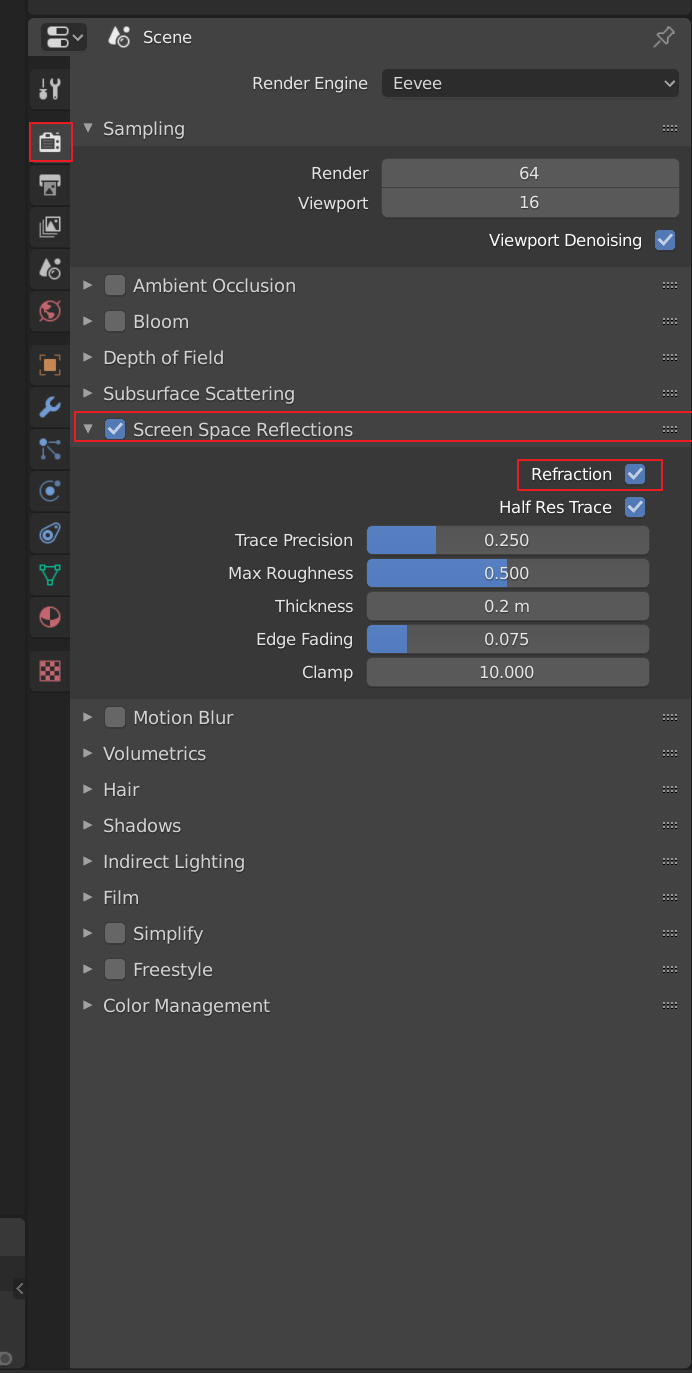Open the Physics properties tab
This screenshot has height=1373, width=692.
point(50,491)
